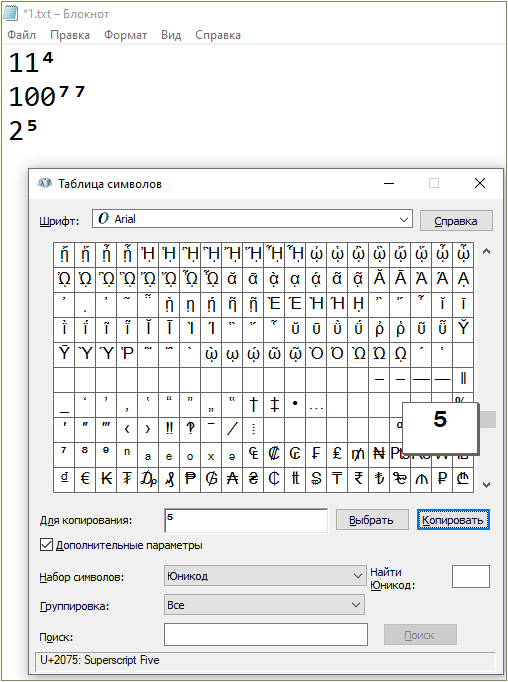This screenshot has height=682, width=508.
Task: Click the character grid scroll down arrow
Action: (x=487, y=484)
